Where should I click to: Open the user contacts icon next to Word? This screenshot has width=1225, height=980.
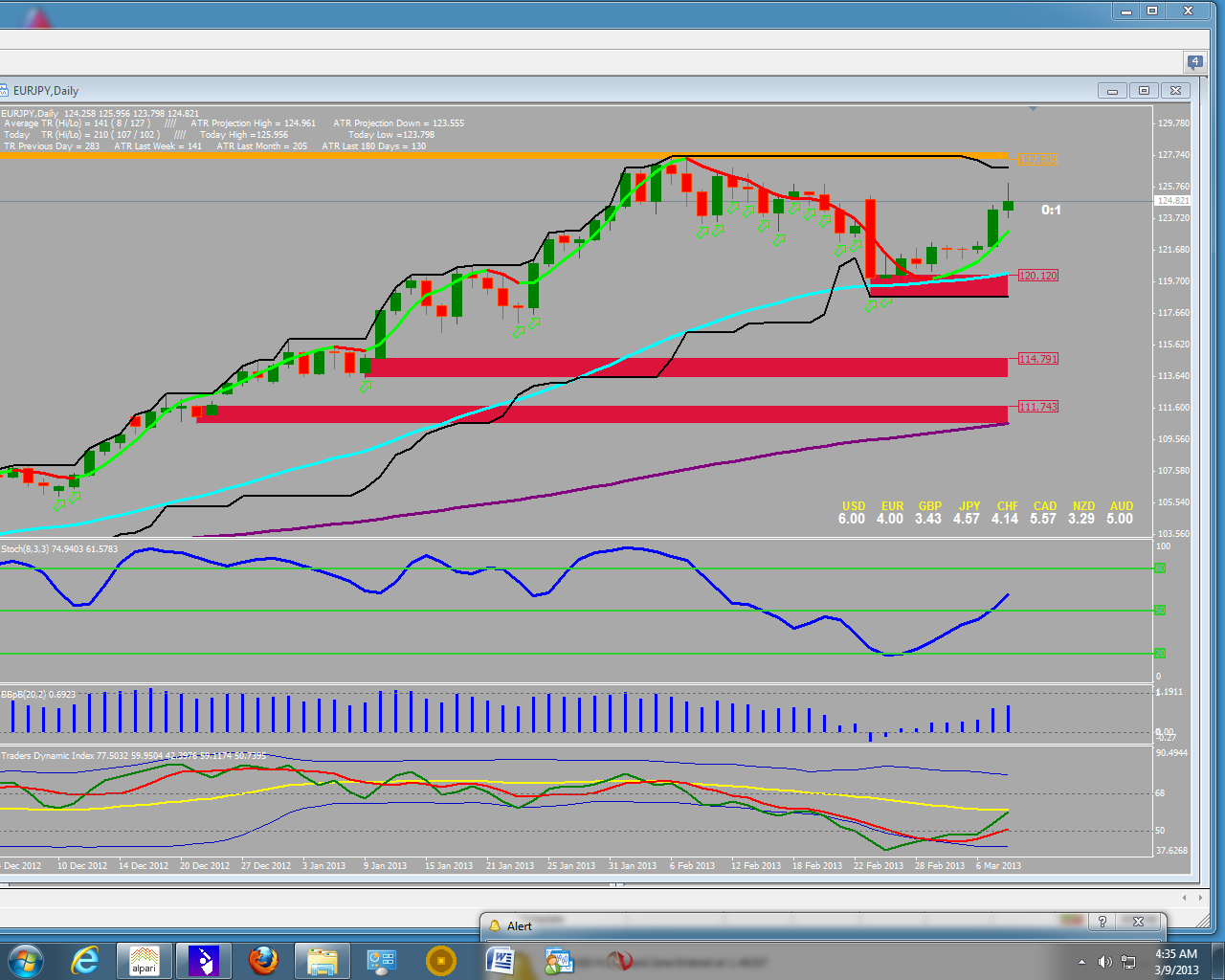point(559,960)
